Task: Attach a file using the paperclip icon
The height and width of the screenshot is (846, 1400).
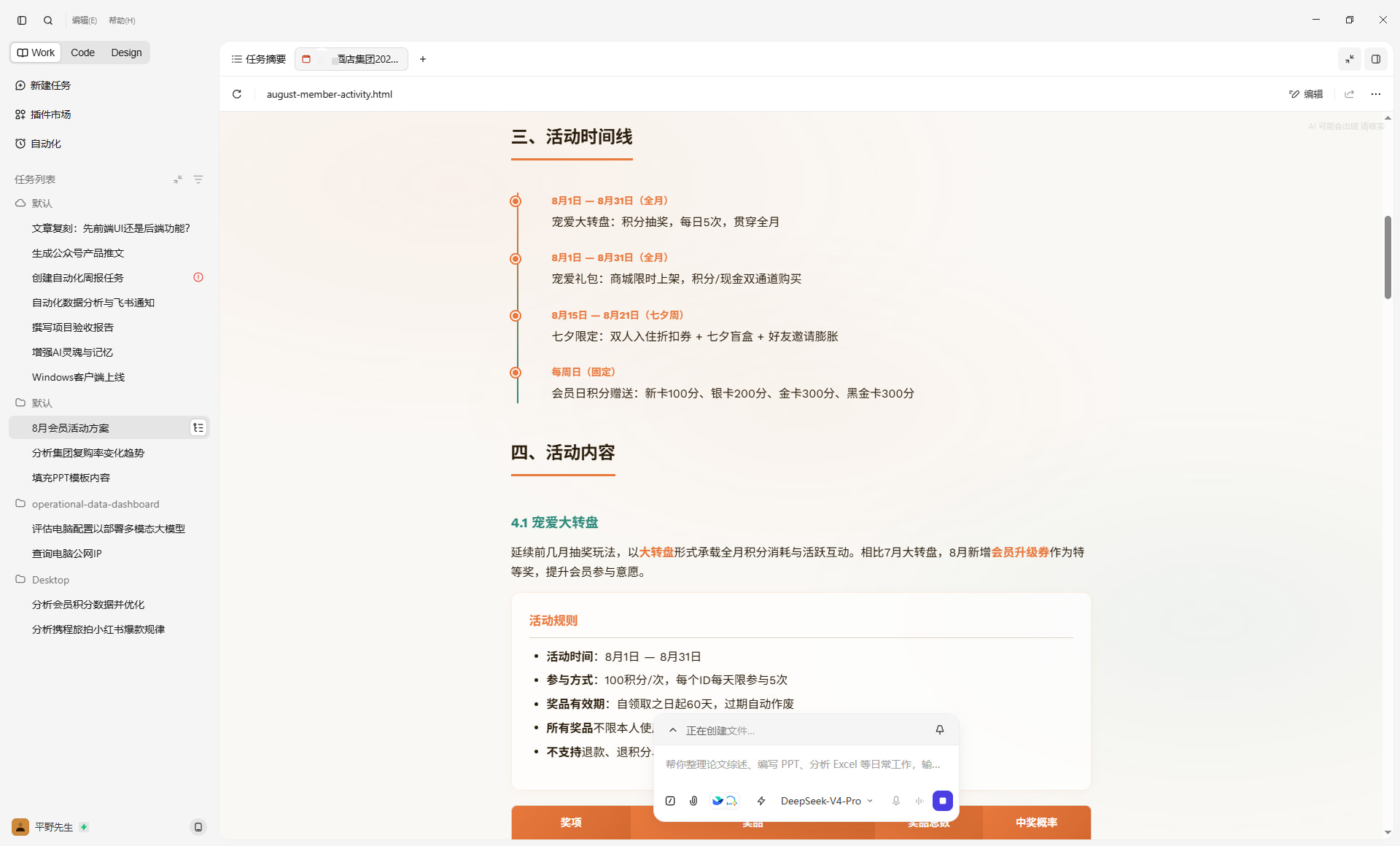Action: pyautogui.click(x=693, y=801)
